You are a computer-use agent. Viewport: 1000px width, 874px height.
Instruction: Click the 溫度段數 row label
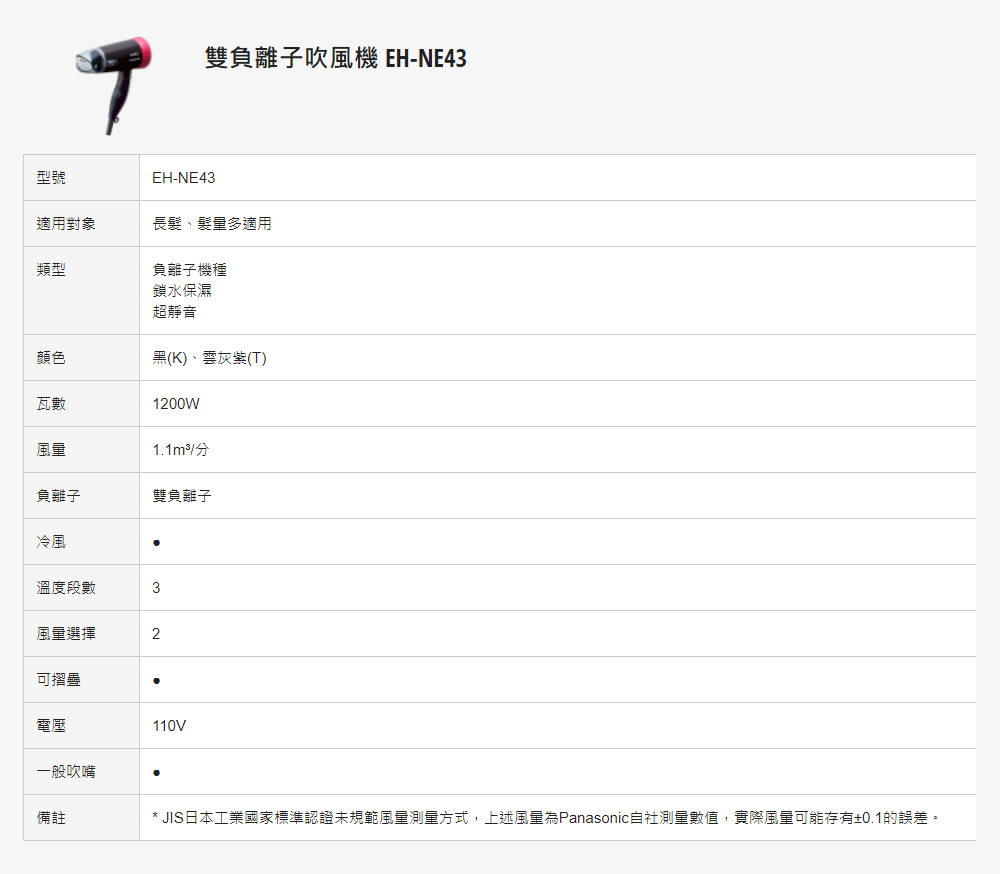tap(66, 587)
